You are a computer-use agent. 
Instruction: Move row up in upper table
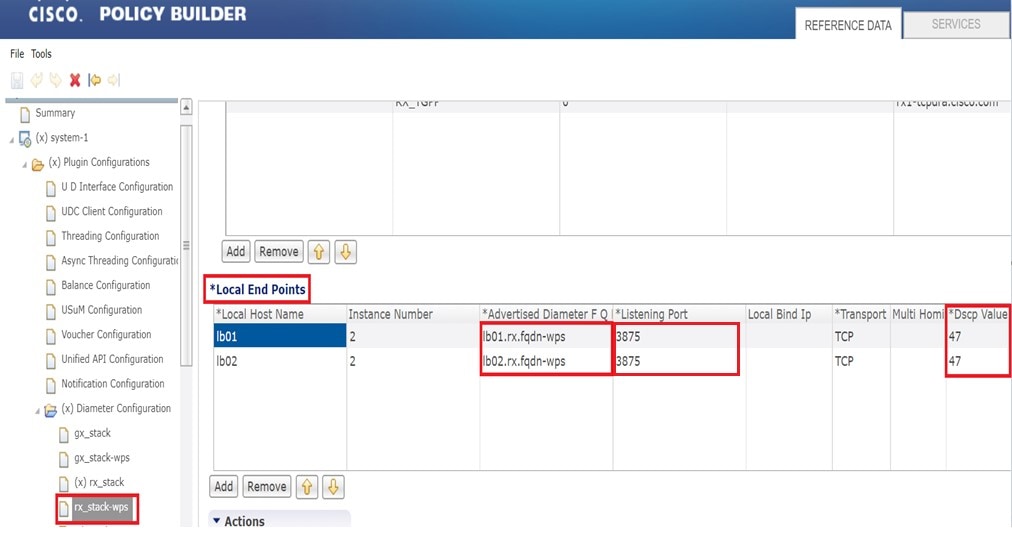click(319, 252)
